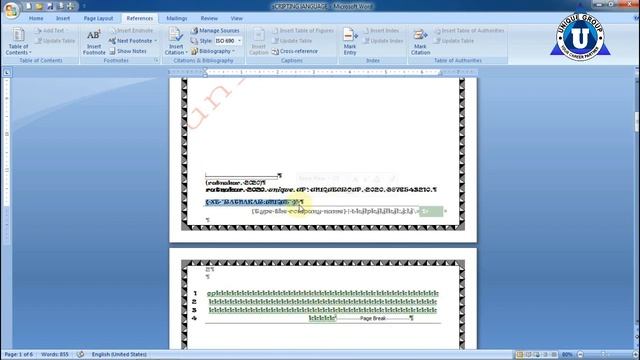
Task: Click the Save quick access icon
Action: 50,6
